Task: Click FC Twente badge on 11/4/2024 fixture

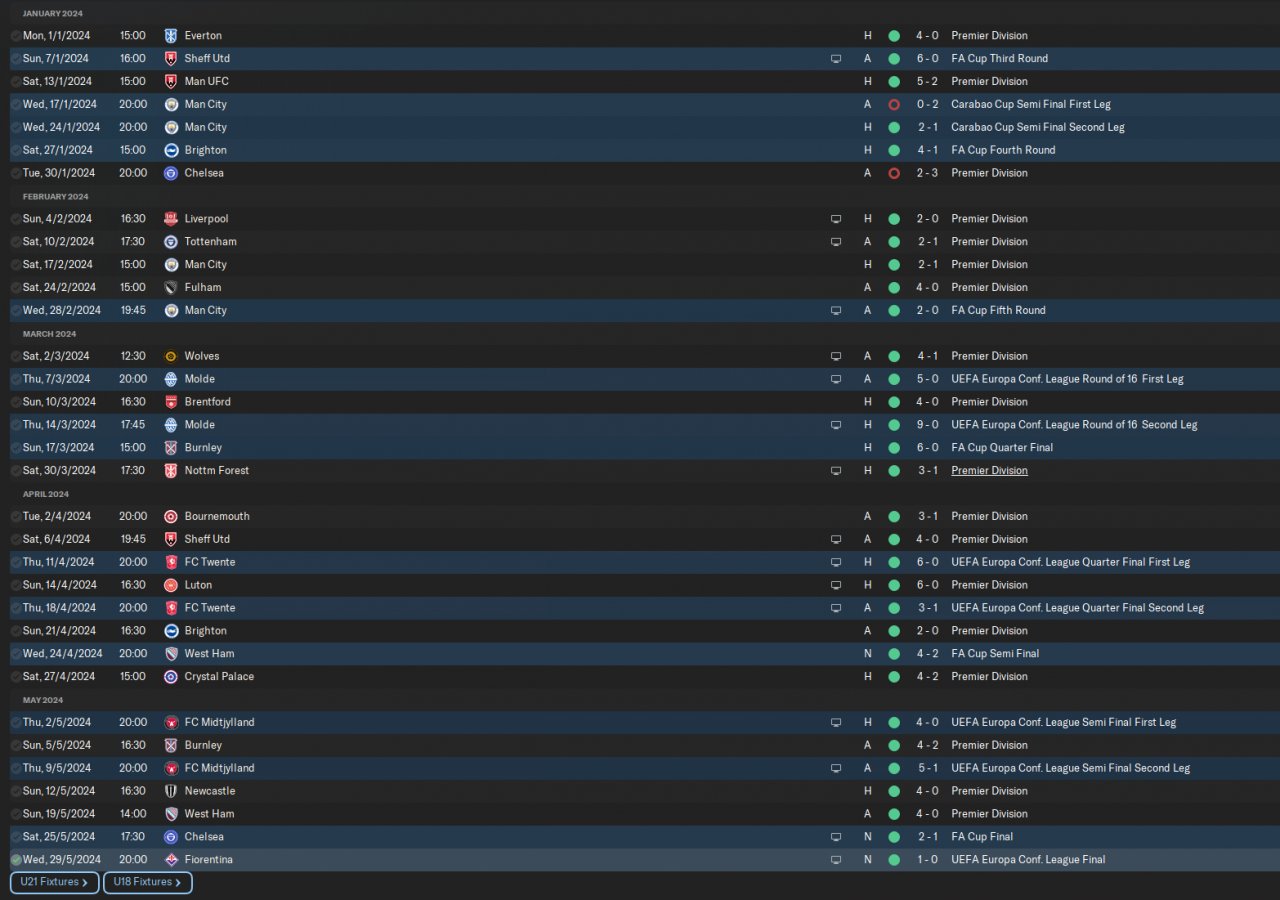Action: (x=171, y=562)
